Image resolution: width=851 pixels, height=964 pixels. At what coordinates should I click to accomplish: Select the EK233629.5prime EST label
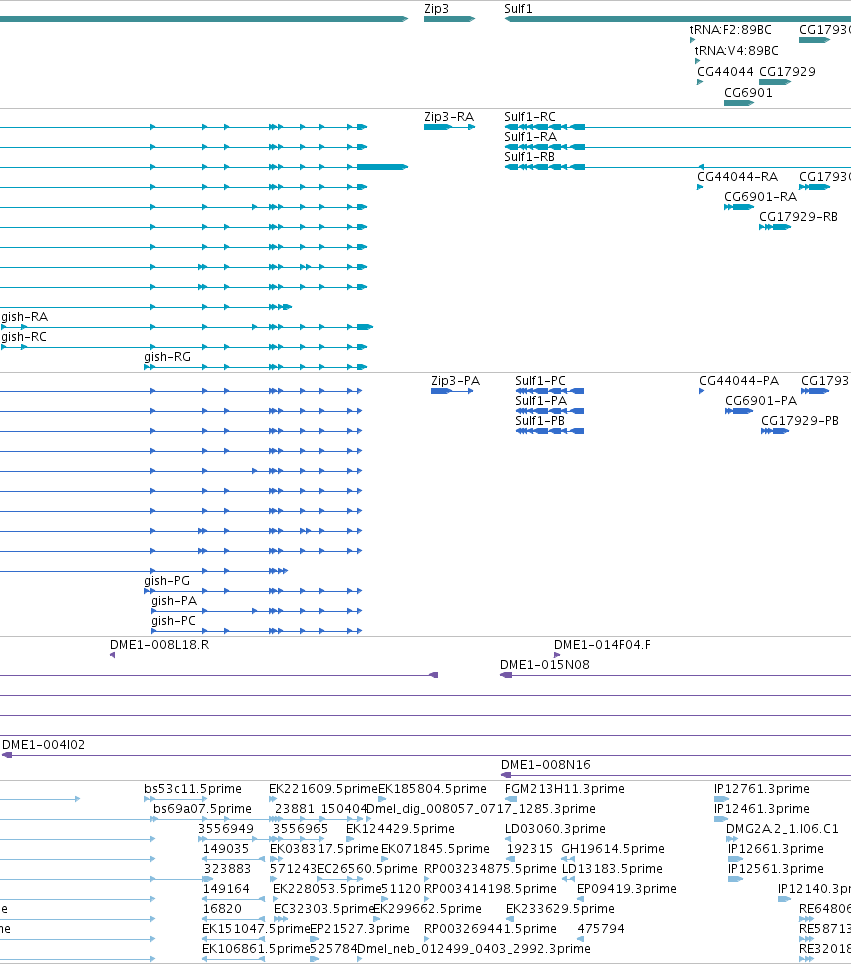pyautogui.click(x=560, y=908)
